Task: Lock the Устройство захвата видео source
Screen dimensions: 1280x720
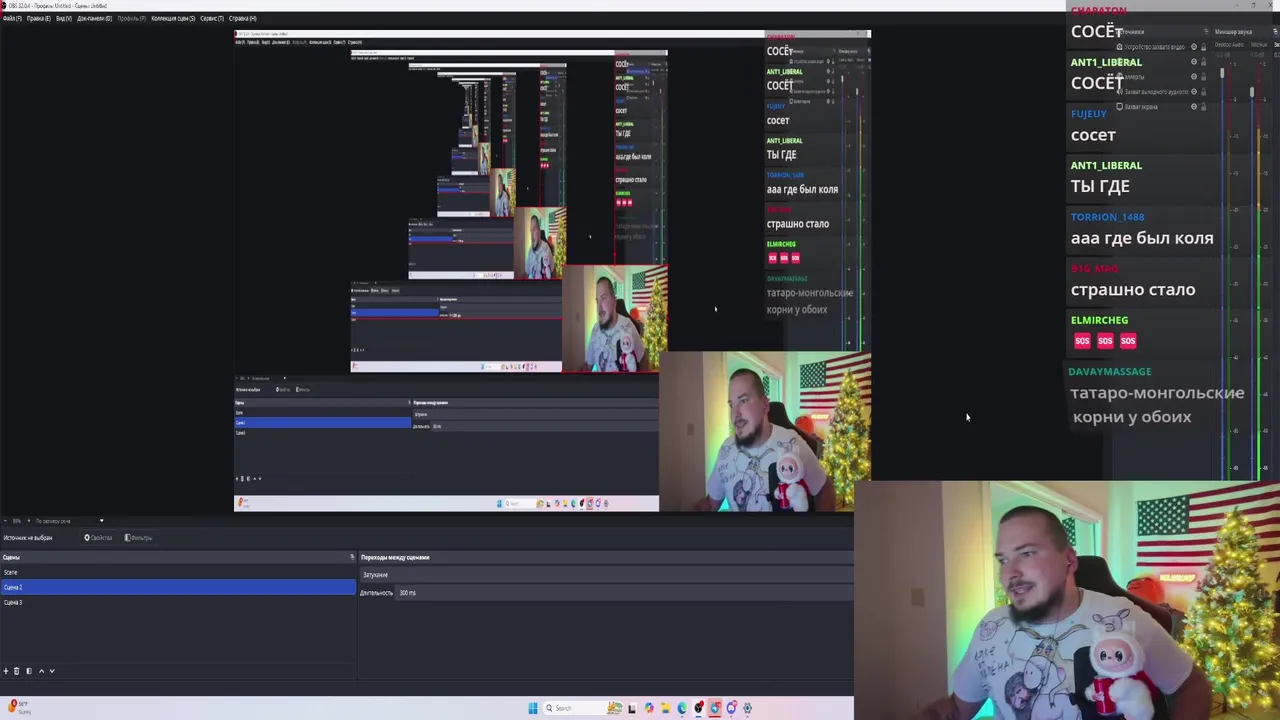Action: coord(1203,47)
